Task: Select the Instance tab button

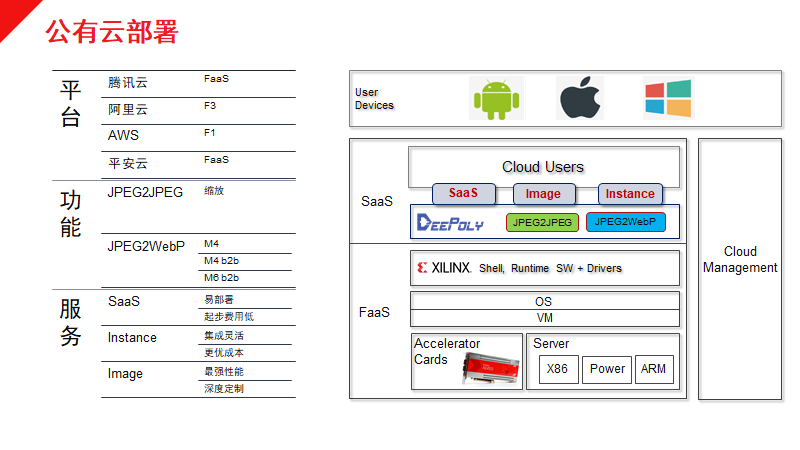Action: pyautogui.click(x=630, y=194)
